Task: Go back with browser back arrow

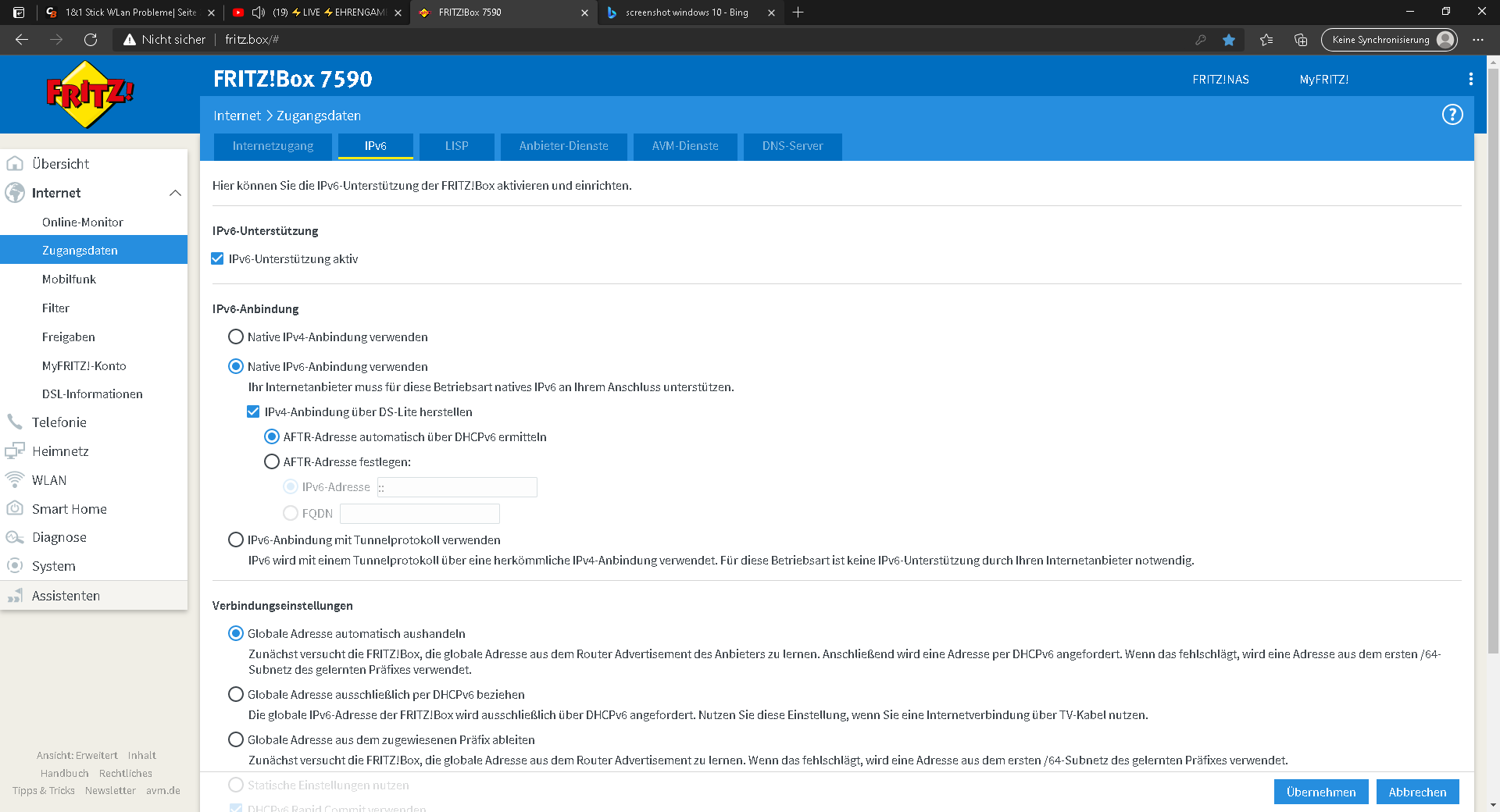Action: (x=22, y=39)
